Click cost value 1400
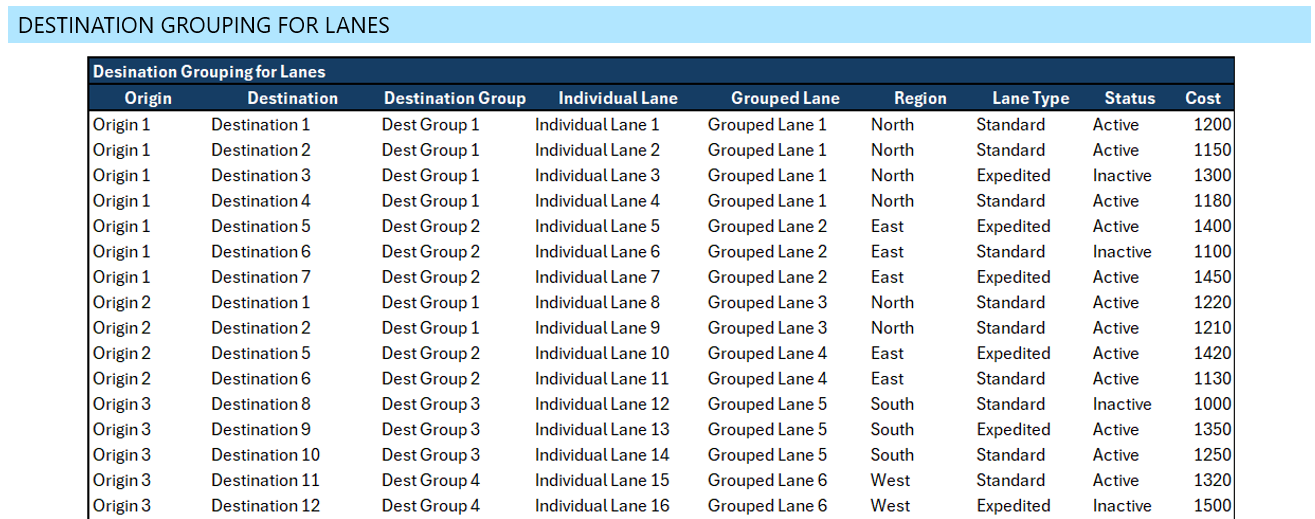The image size is (1315, 519). pos(1212,226)
